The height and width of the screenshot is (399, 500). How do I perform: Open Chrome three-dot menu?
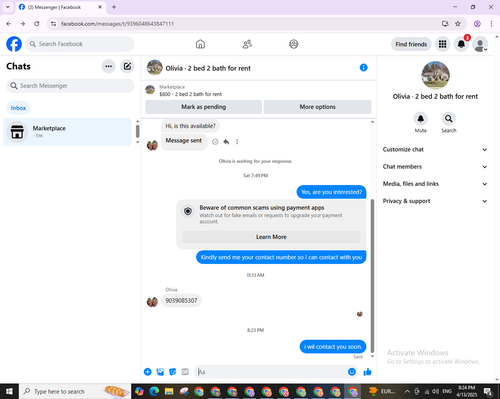(491, 24)
